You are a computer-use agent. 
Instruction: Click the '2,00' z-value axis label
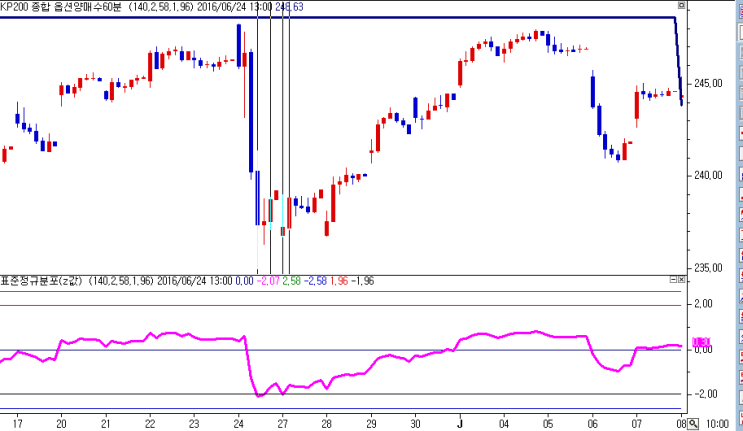coord(703,304)
